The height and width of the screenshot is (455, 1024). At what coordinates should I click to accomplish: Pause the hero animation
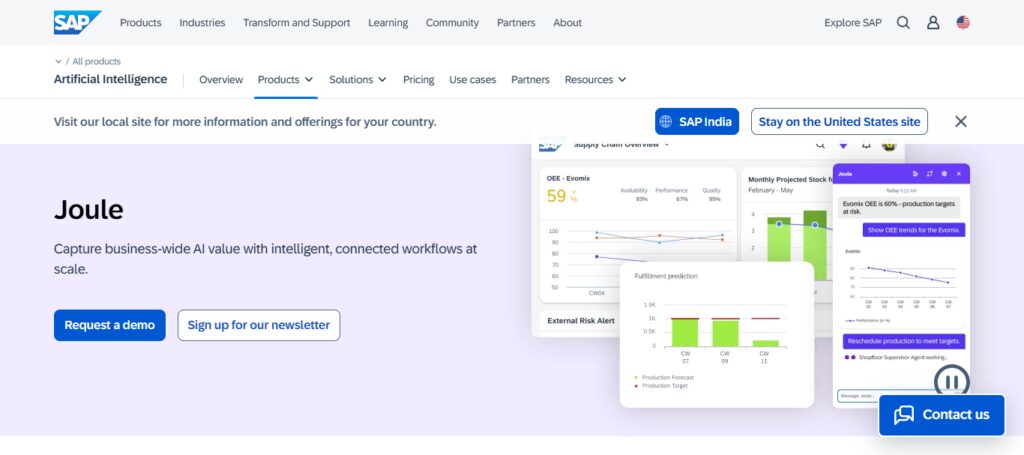[x=952, y=382]
